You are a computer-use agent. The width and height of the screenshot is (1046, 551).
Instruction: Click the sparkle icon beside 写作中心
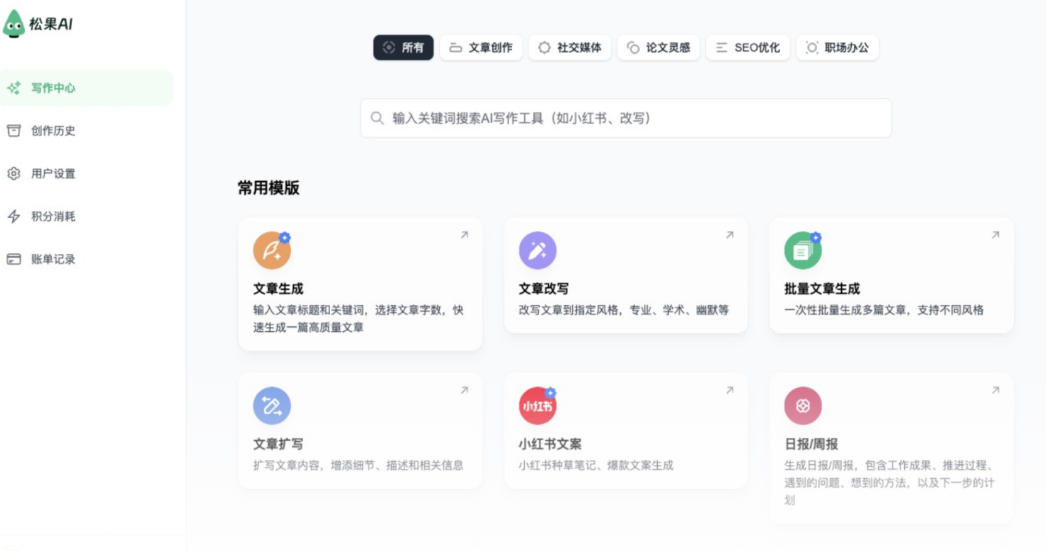click(14, 88)
